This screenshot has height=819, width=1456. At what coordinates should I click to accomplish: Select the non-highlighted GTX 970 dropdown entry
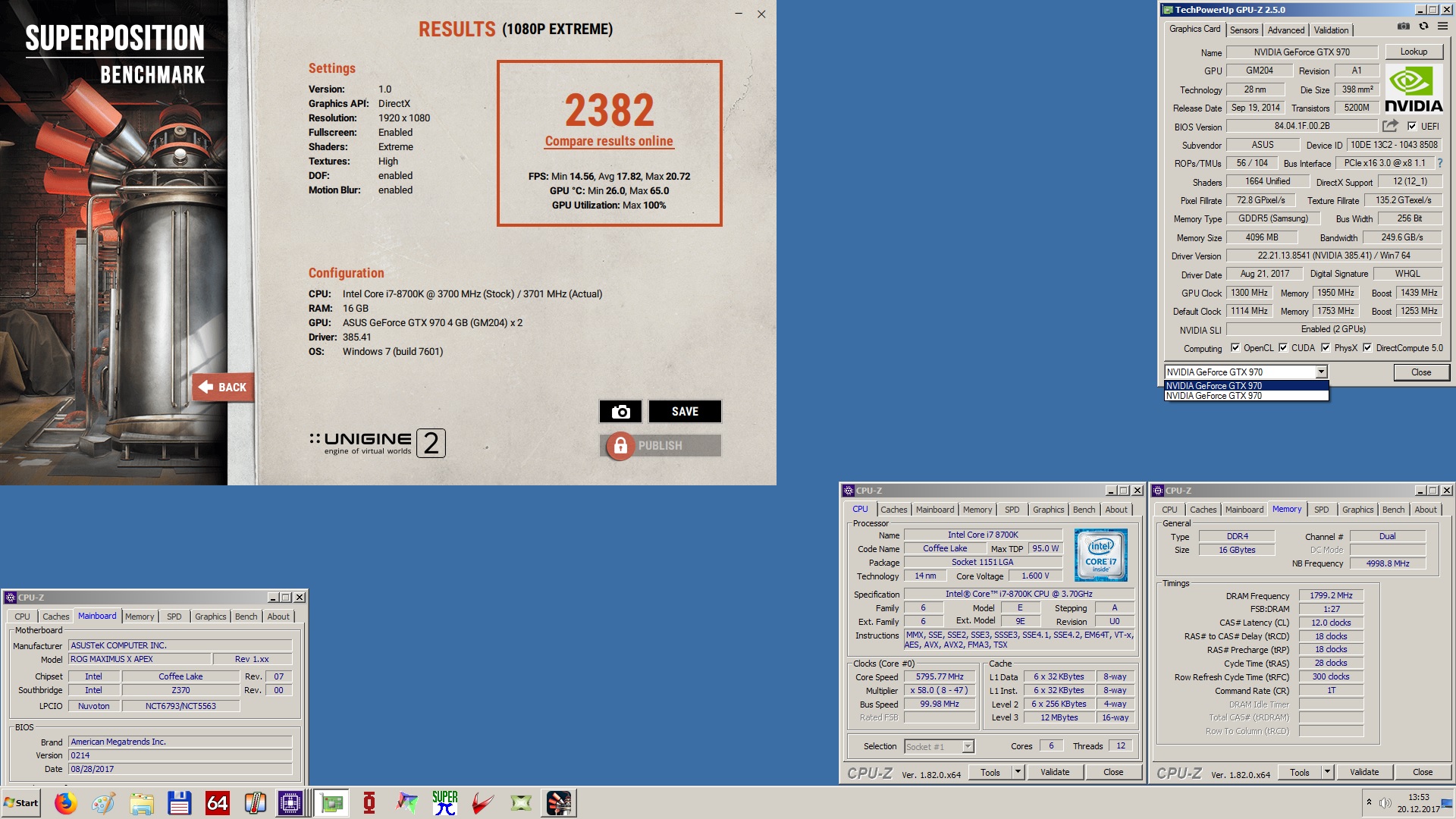pyautogui.click(x=1246, y=396)
